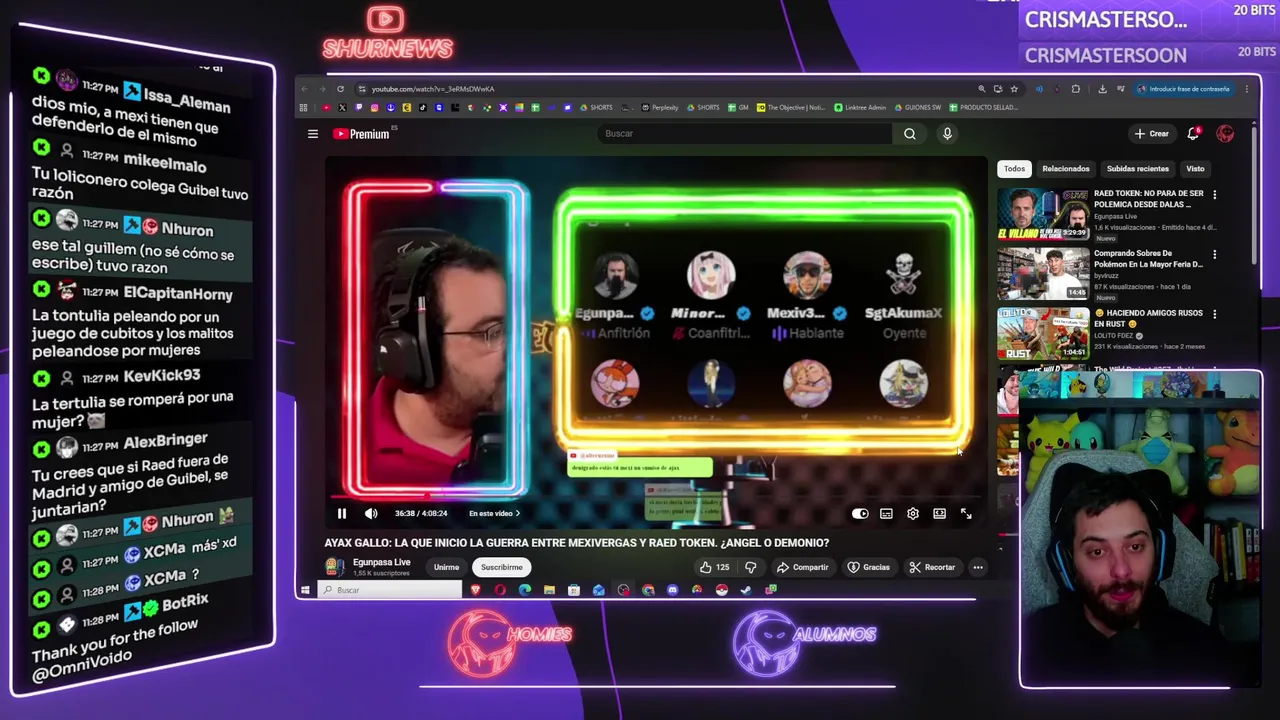Image resolution: width=1280 pixels, height=720 pixels.
Task: Open the GUIONES SW bookmark
Action: [x=918, y=108]
